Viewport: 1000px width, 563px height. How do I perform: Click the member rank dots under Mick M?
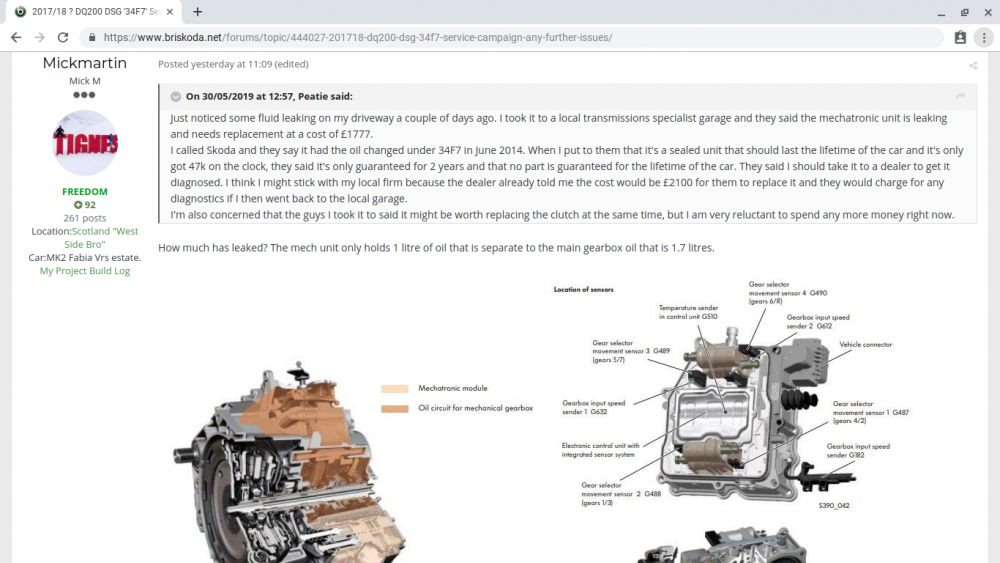(x=84, y=95)
